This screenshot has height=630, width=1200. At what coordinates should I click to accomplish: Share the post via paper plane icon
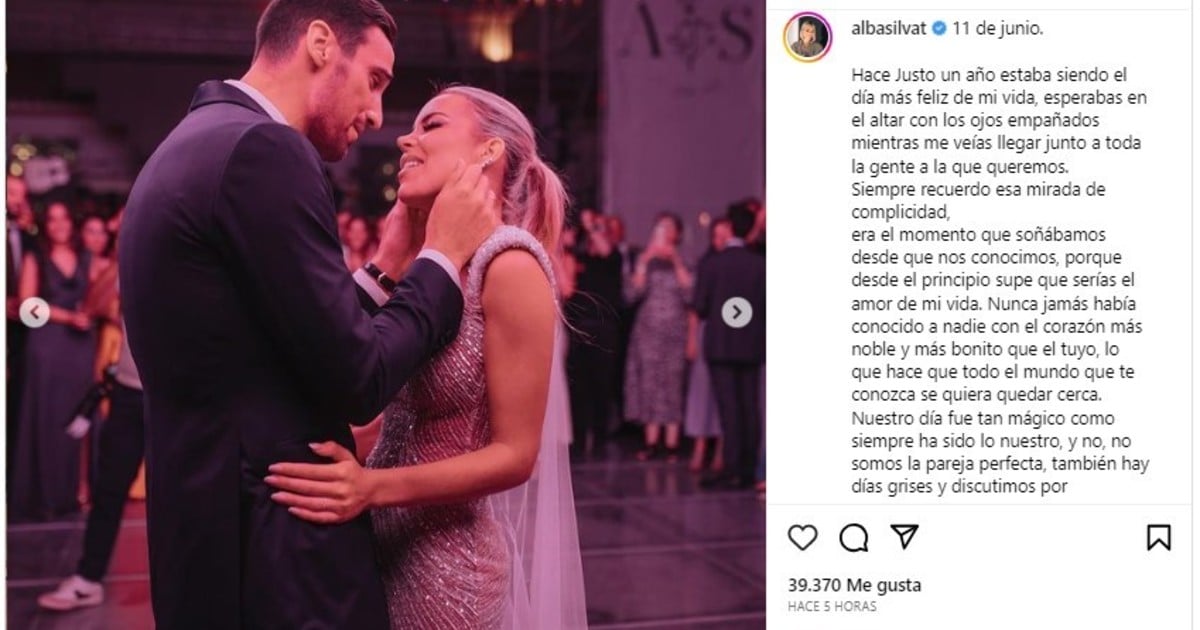pos(904,537)
